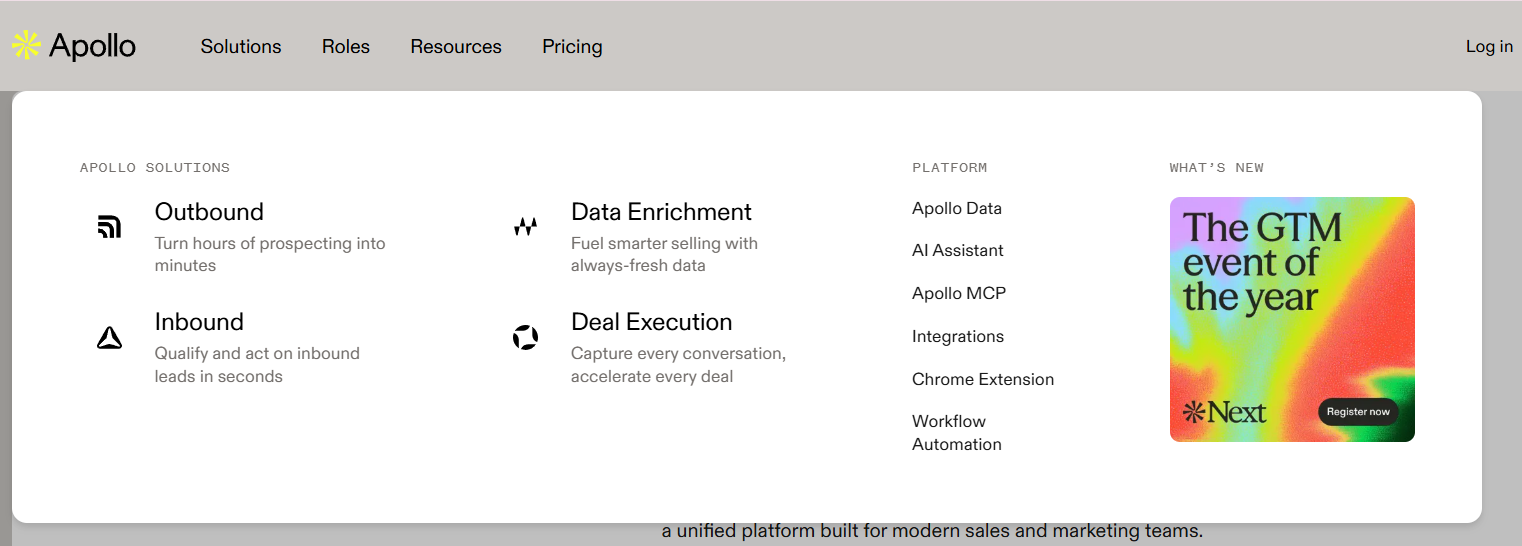Select Workflow Automation under Platform
The image size is (1522, 546).
957,433
